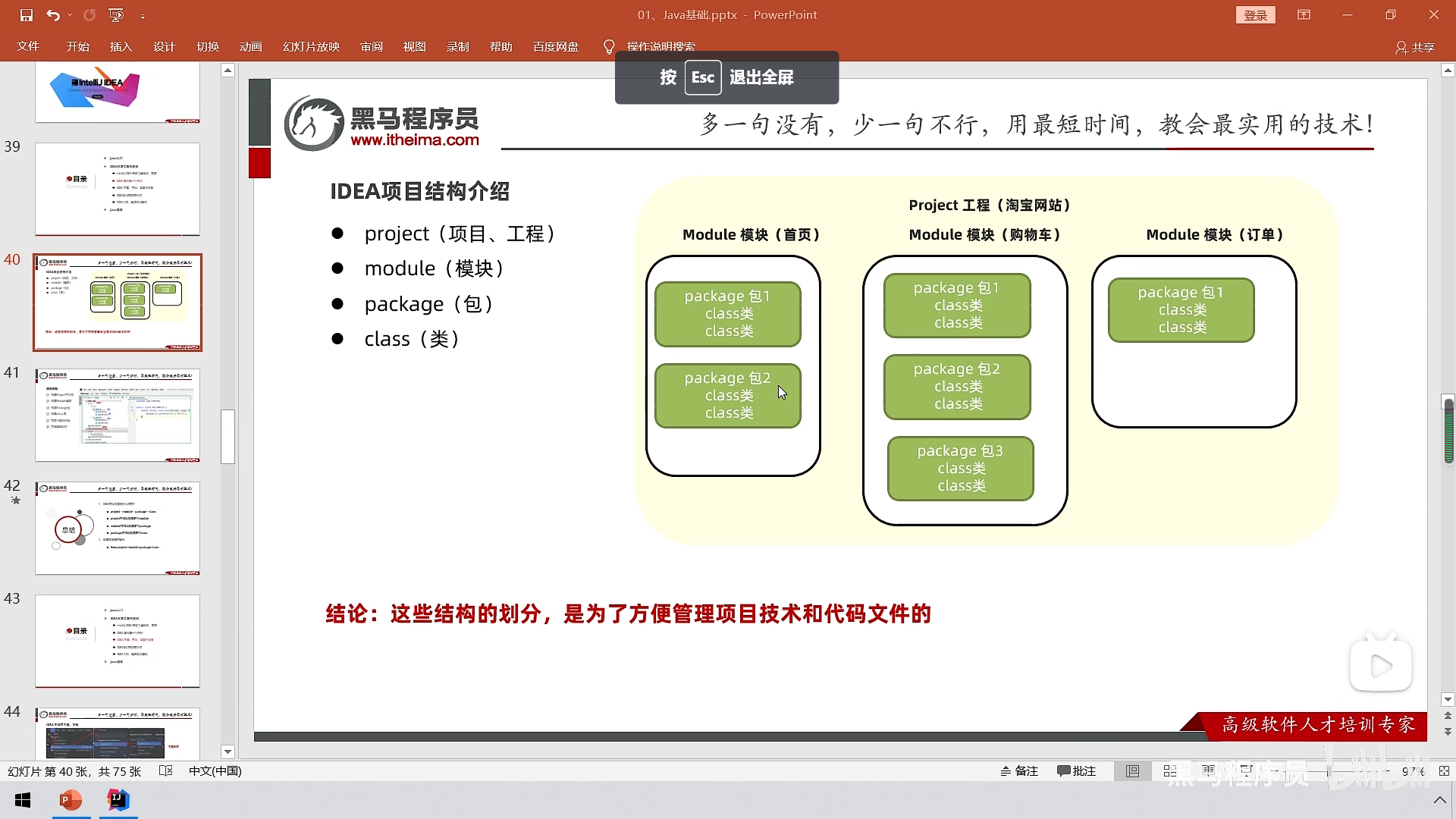Click the 共享 share button
1456x819 pixels.
(1415, 47)
